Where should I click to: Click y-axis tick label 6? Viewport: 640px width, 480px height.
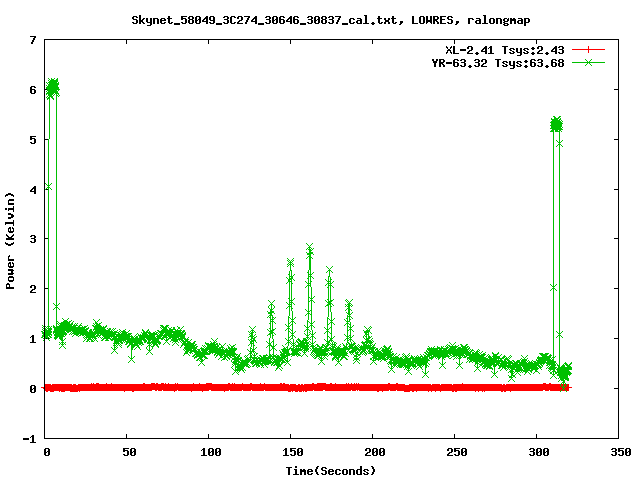point(33,90)
